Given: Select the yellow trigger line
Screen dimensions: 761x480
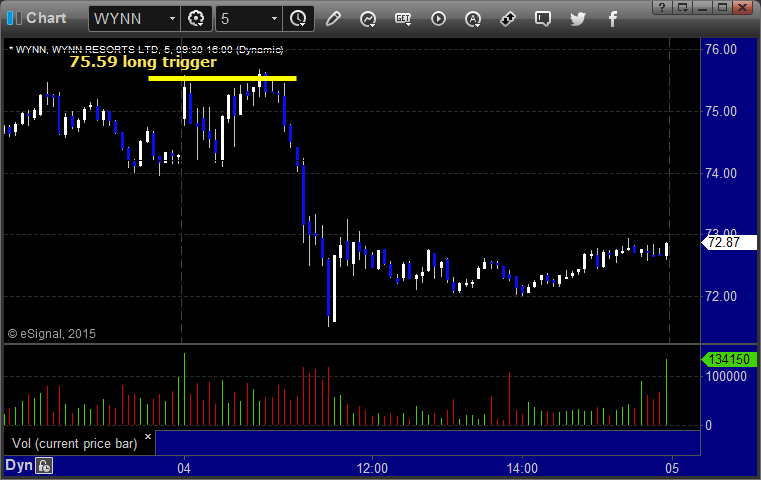Looking at the screenshot, I should tap(222, 78).
